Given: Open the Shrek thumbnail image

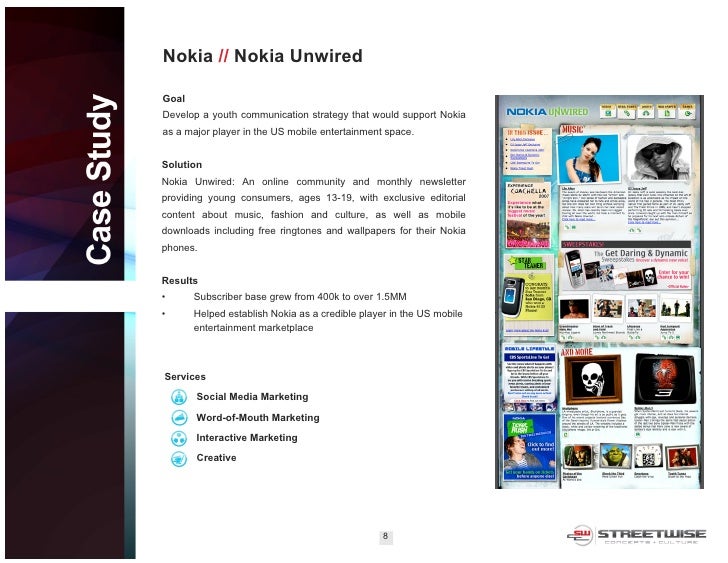Looking at the screenshot, I should coord(616,456).
